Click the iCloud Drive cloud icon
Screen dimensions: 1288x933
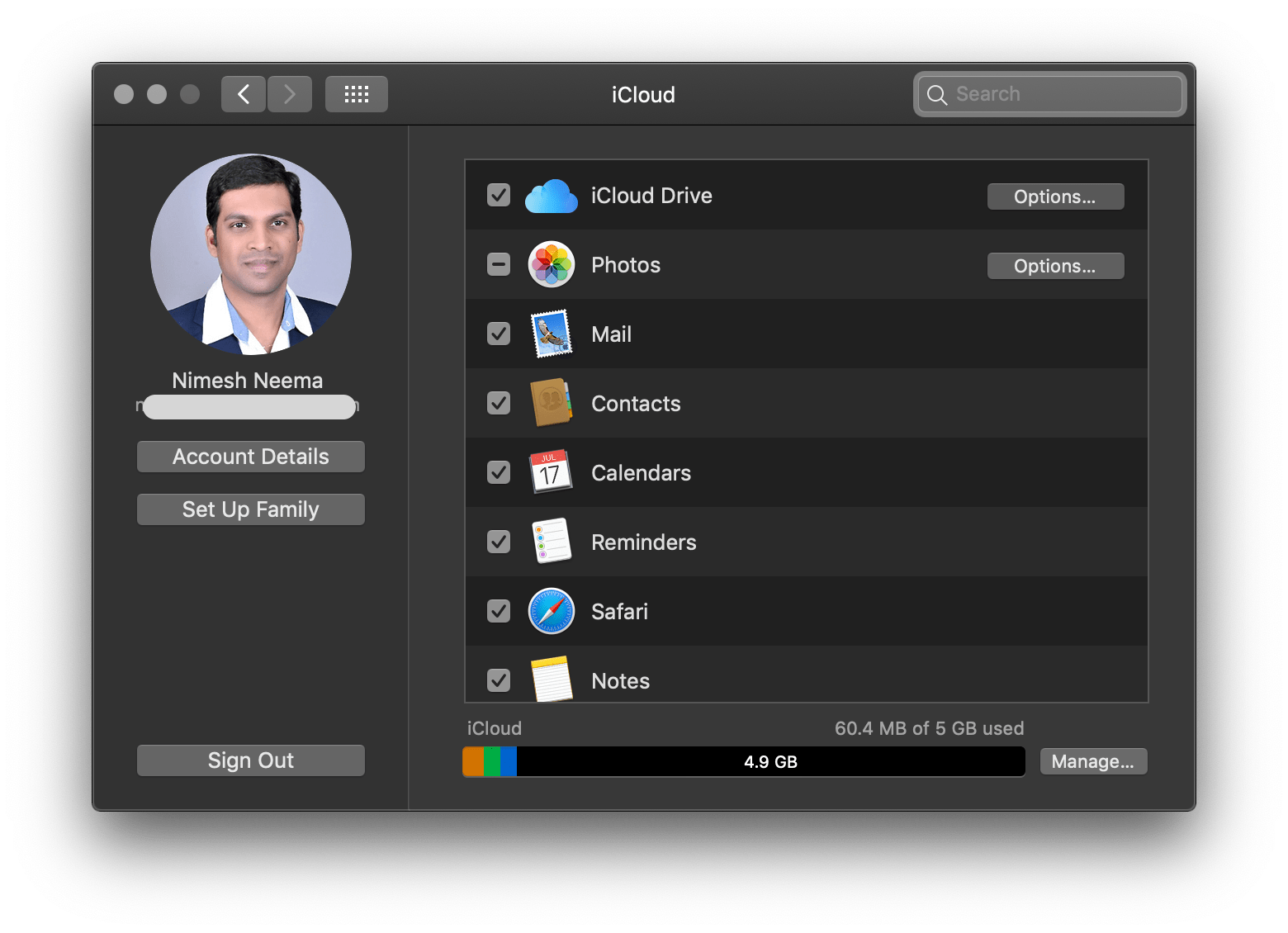552,197
